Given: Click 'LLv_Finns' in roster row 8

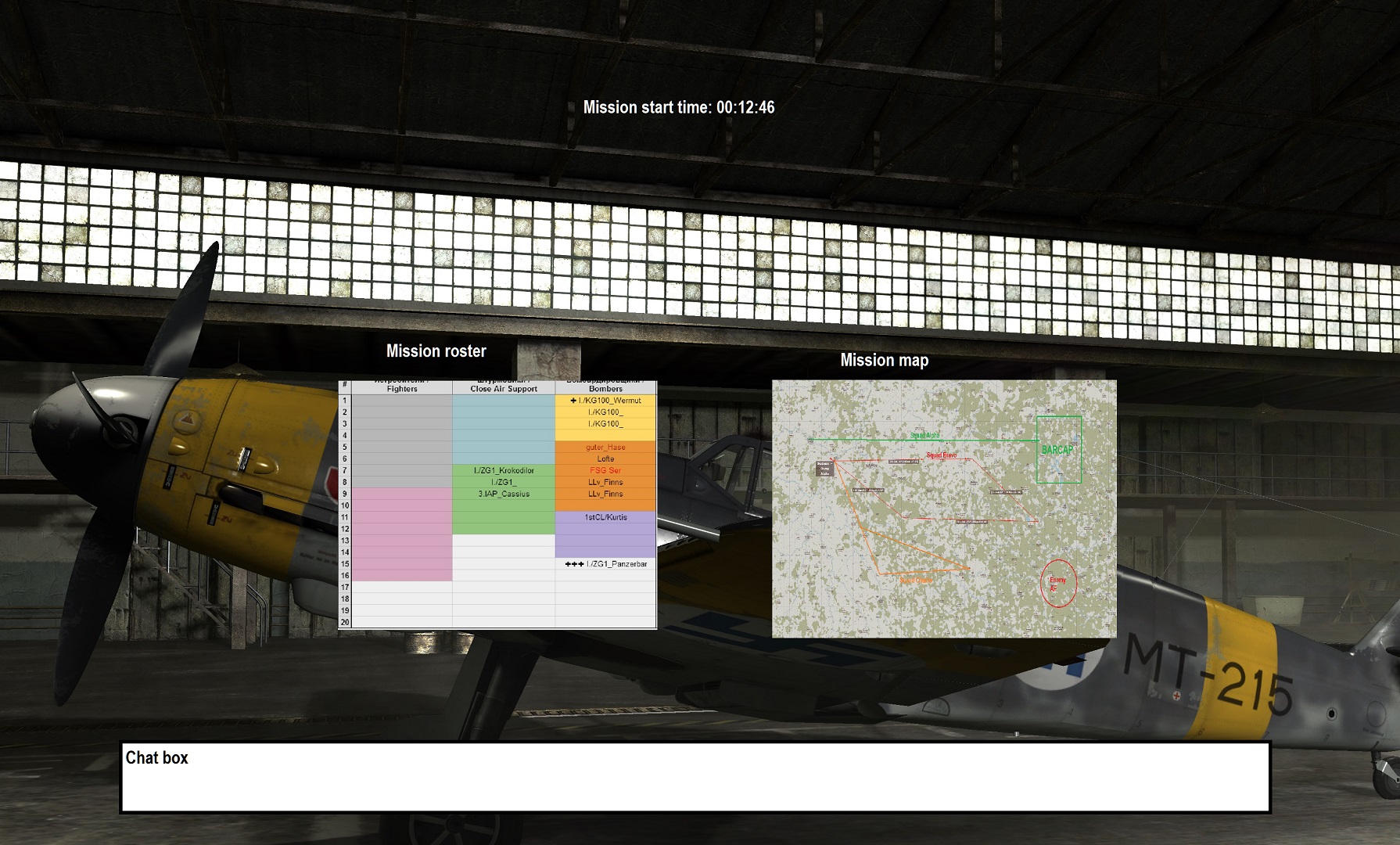Looking at the screenshot, I should tap(605, 483).
